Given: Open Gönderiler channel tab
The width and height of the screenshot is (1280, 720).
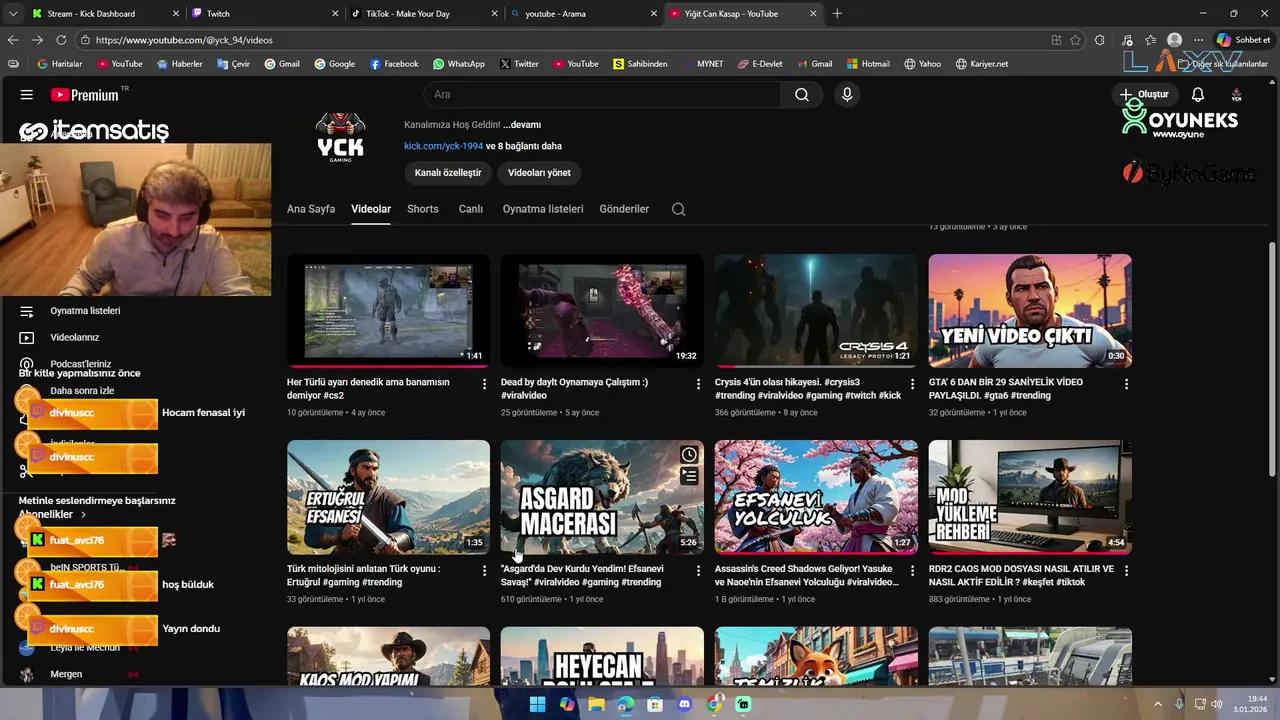Looking at the screenshot, I should (624, 209).
